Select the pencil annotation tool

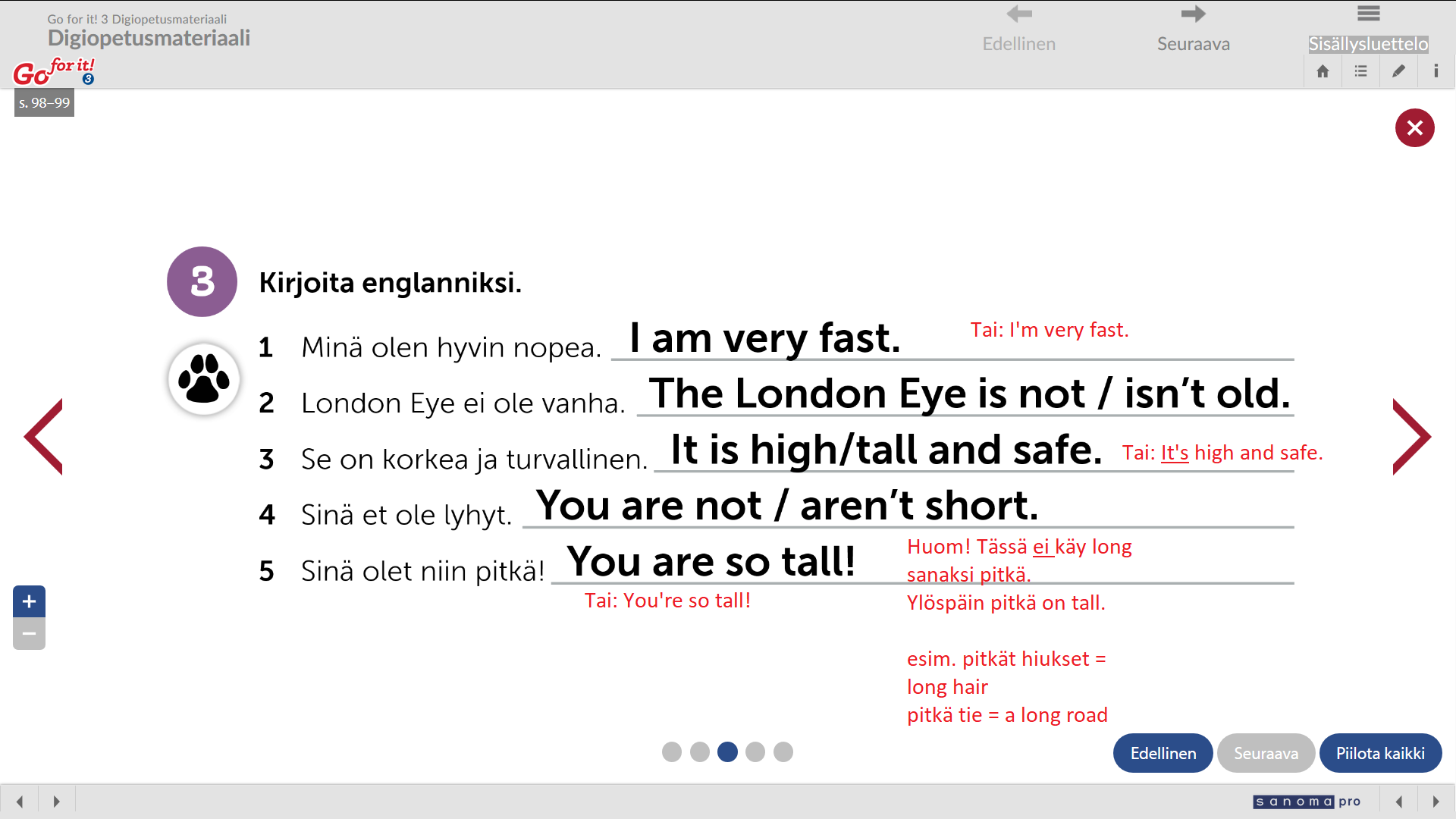(1398, 71)
